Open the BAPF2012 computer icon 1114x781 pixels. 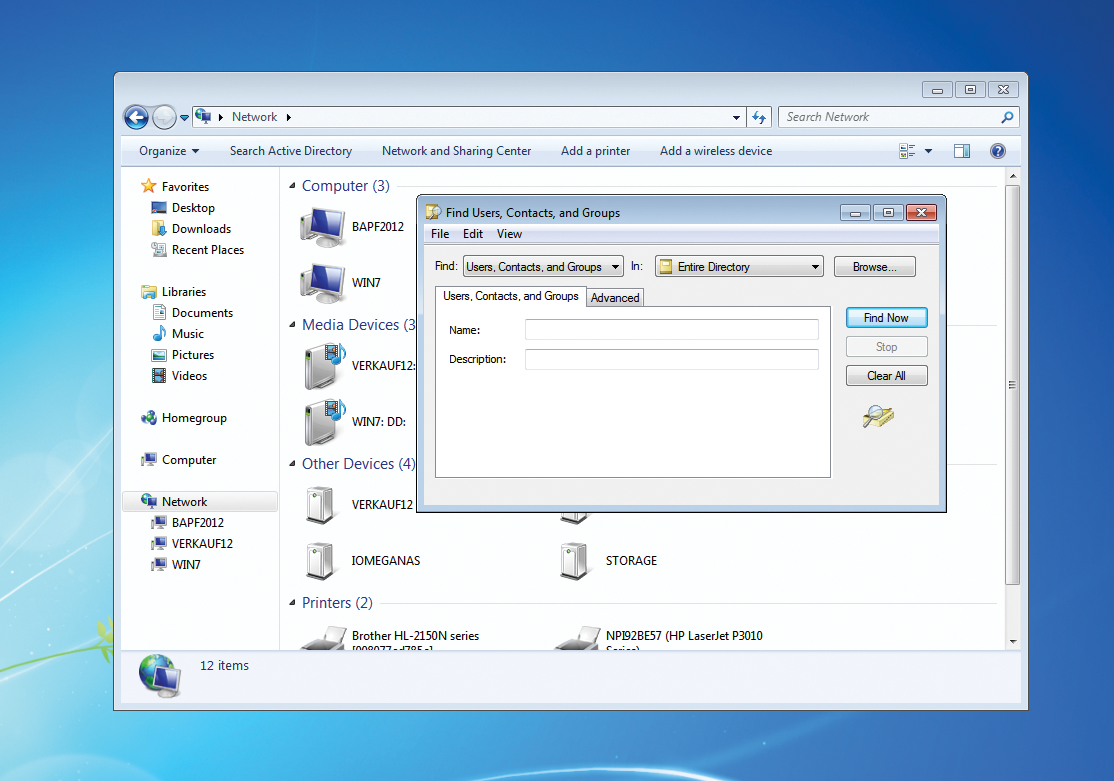(323, 227)
